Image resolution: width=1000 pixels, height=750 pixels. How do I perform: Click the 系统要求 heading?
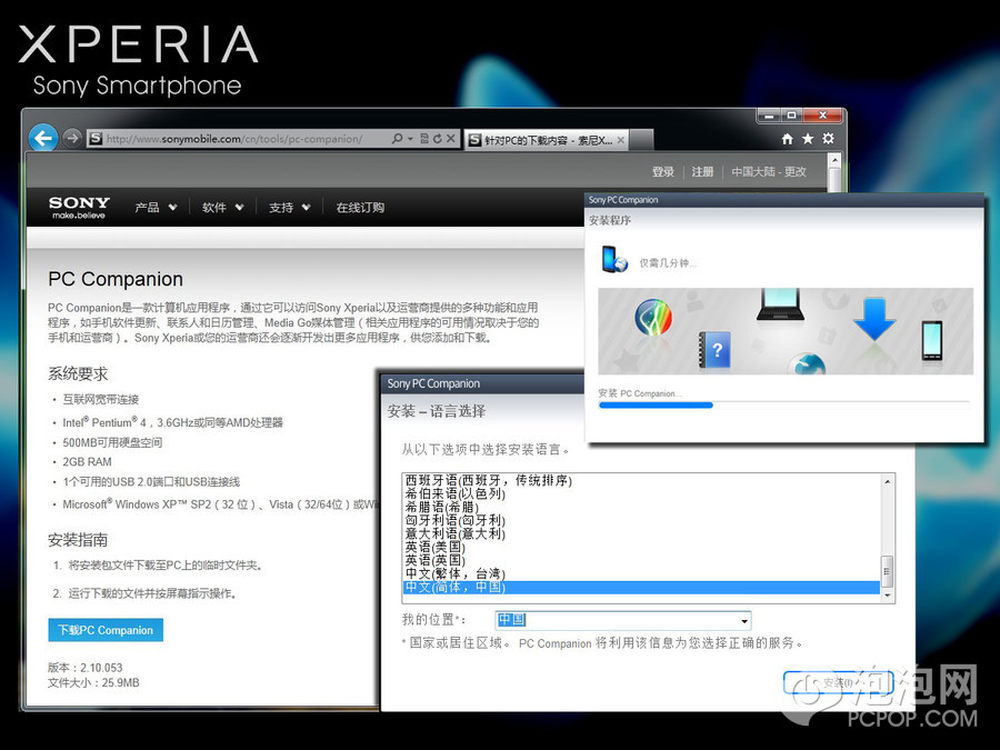(x=78, y=374)
